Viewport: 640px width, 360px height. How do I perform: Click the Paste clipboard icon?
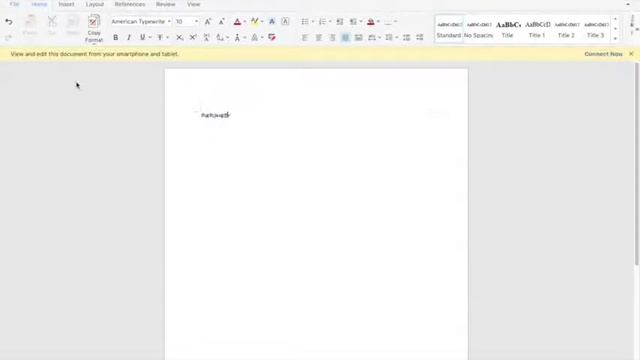click(x=30, y=21)
